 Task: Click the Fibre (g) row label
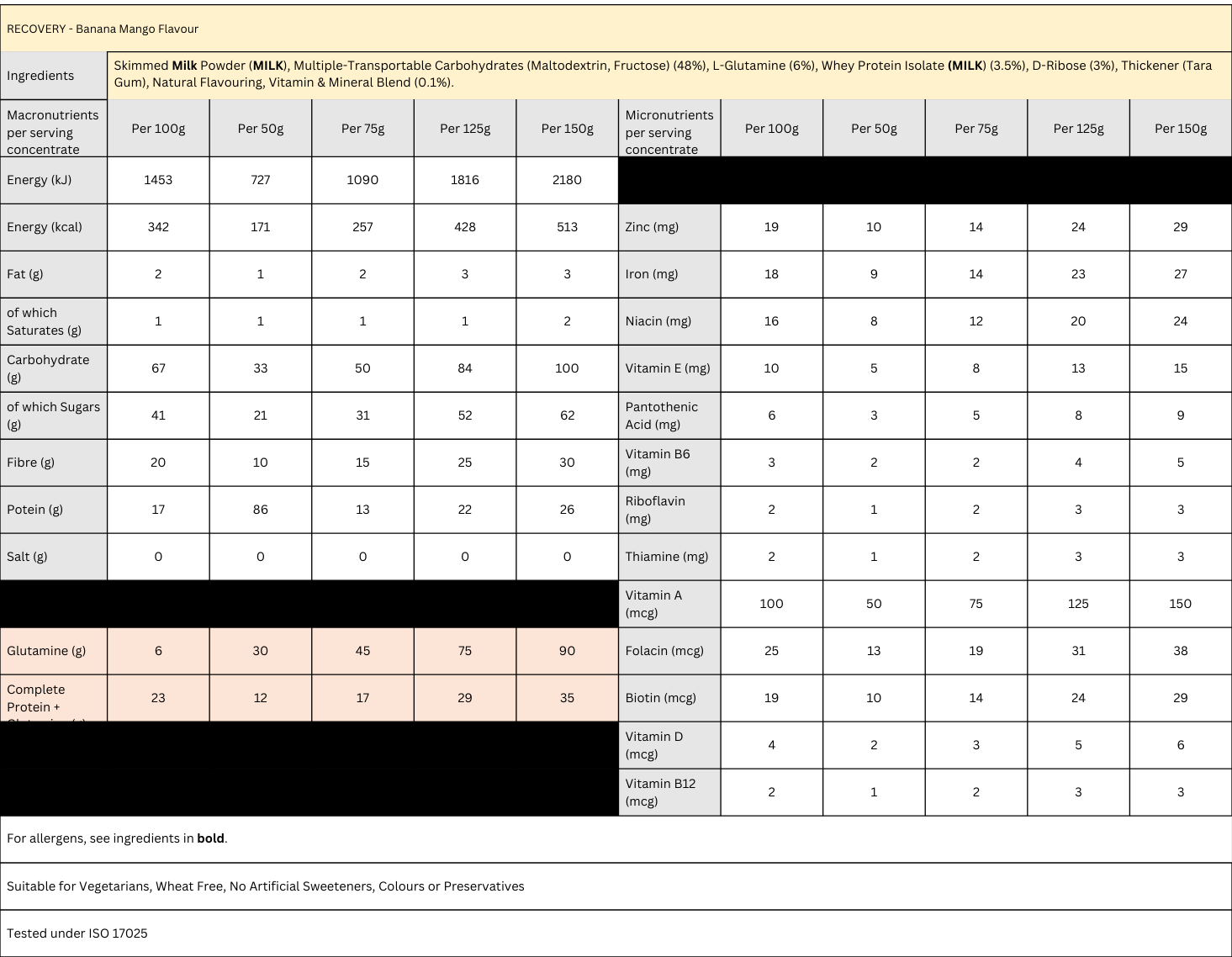coord(30,463)
